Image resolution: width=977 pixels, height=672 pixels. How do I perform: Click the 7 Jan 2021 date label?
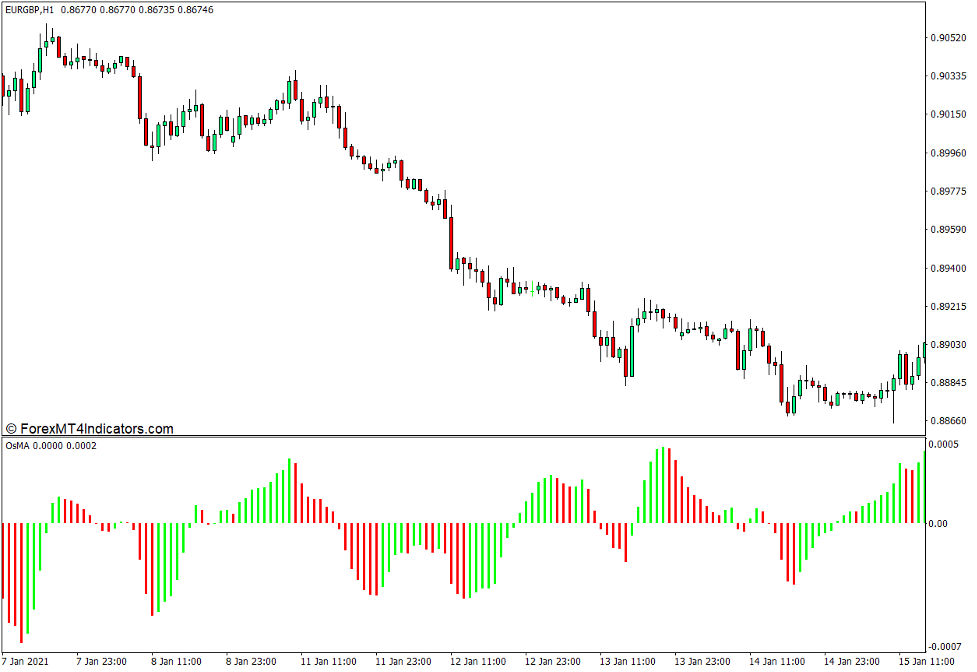[x=27, y=661]
